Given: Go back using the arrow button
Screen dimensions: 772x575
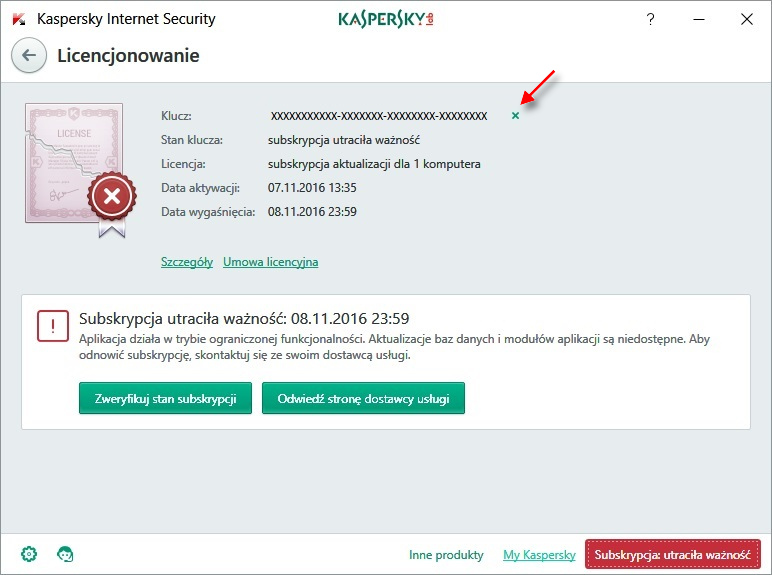Looking at the screenshot, I should click(x=29, y=55).
